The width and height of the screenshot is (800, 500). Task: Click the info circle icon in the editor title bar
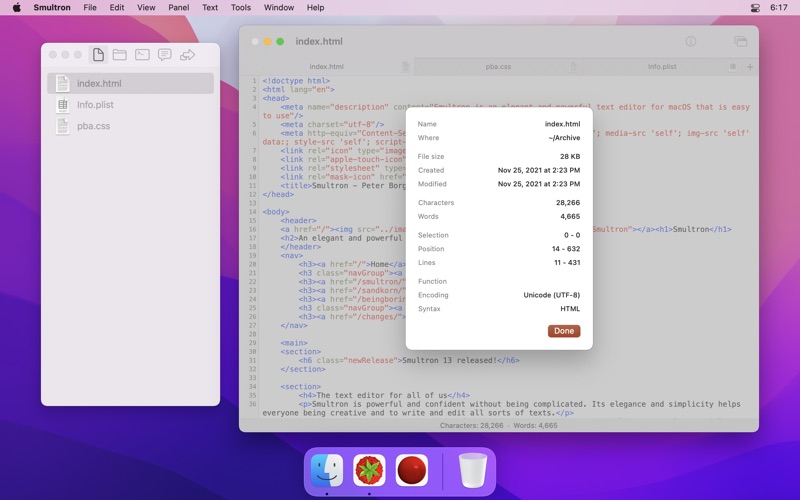[690, 41]
